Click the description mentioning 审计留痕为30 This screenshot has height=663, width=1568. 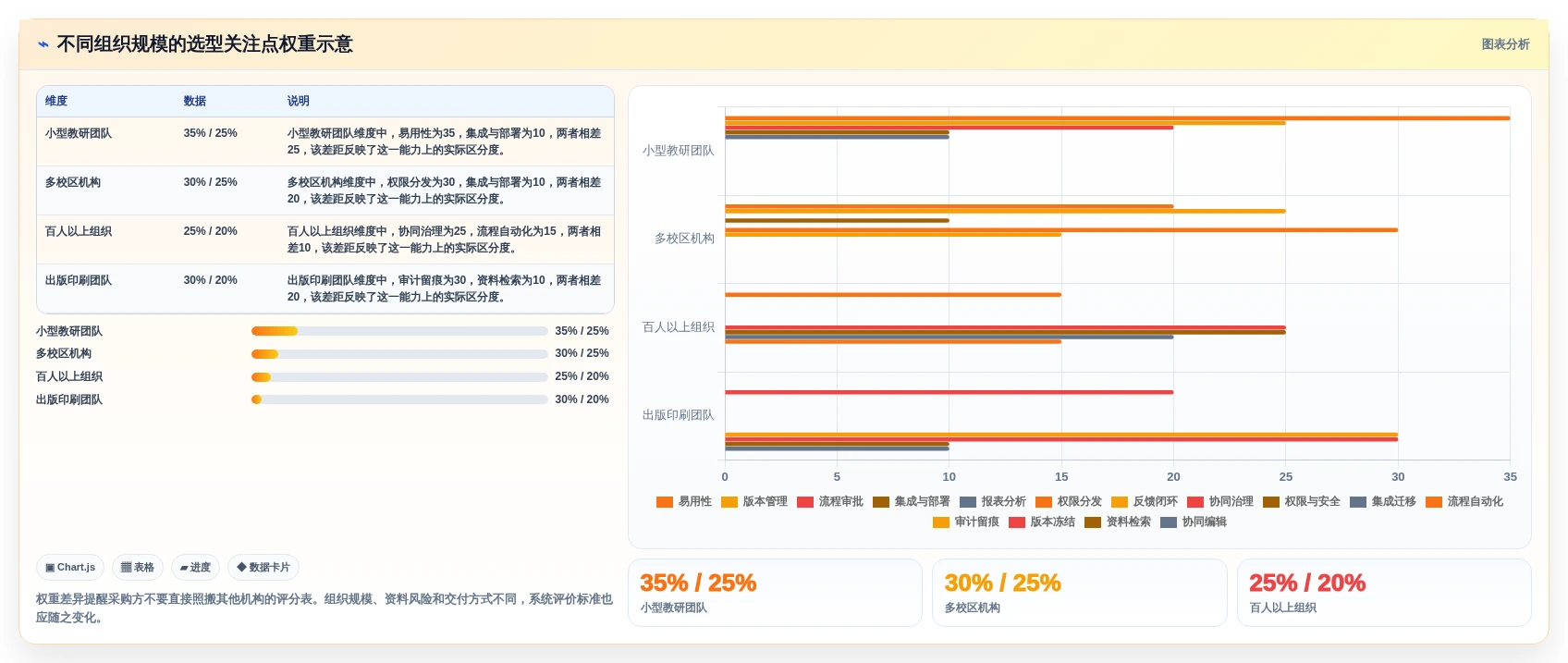coord(444,289)
